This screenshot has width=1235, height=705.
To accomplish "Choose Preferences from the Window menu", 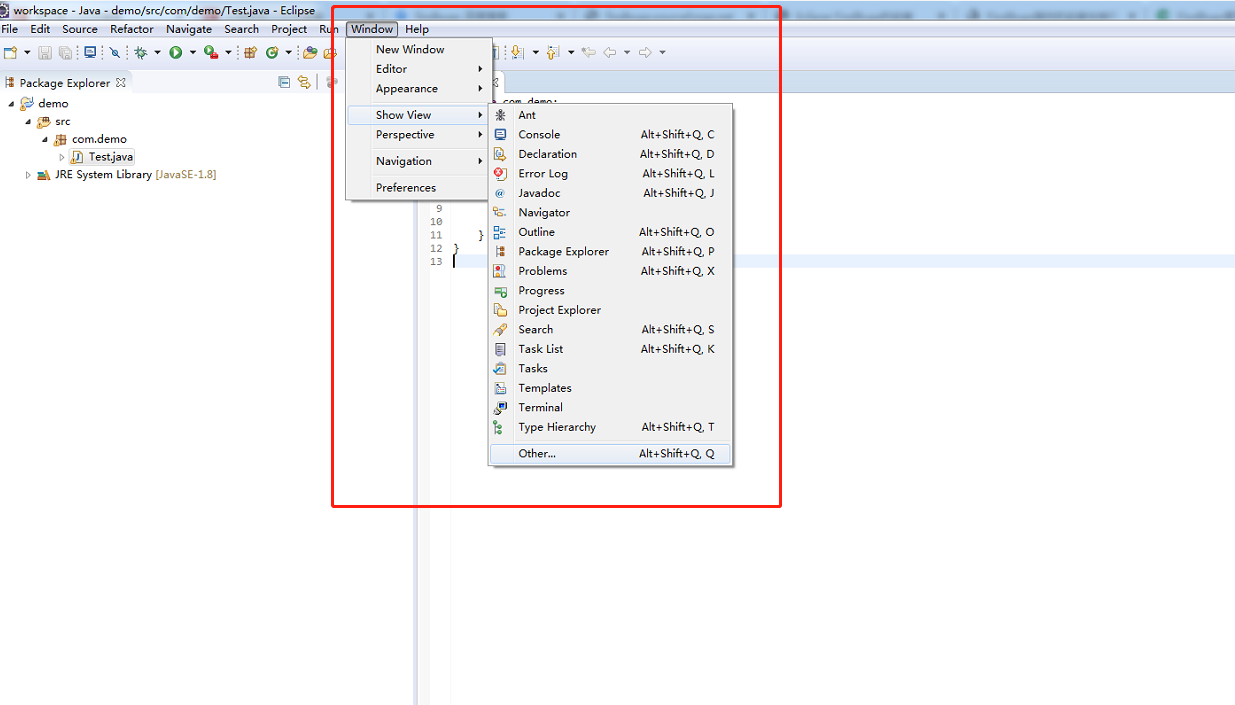I will [404, 187].
